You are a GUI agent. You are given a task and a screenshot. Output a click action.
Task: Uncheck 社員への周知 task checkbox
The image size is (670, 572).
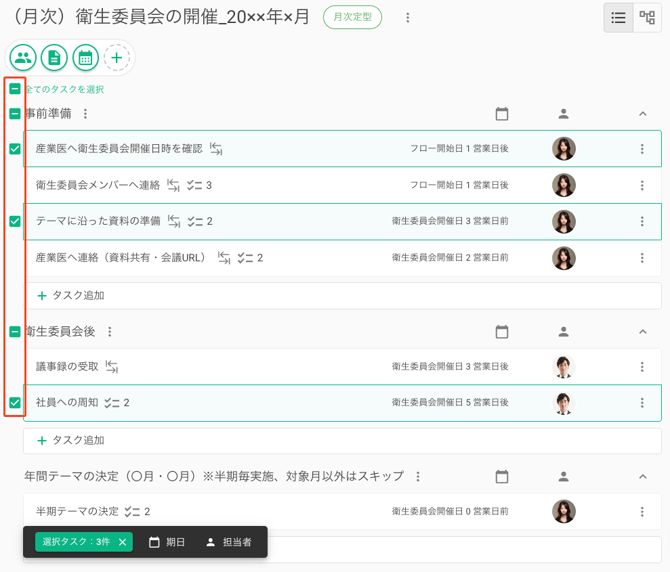pyautogui.click(x=15, y=402)
